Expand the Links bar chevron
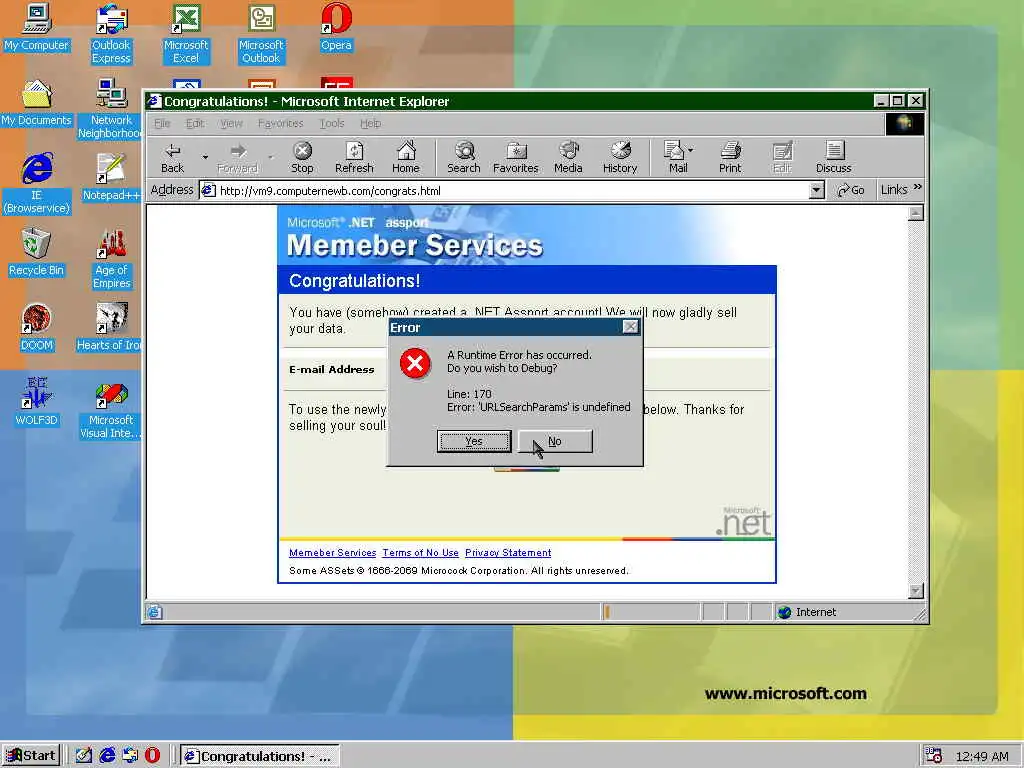This screenshot has height=768, width=1024. [918, 188]
